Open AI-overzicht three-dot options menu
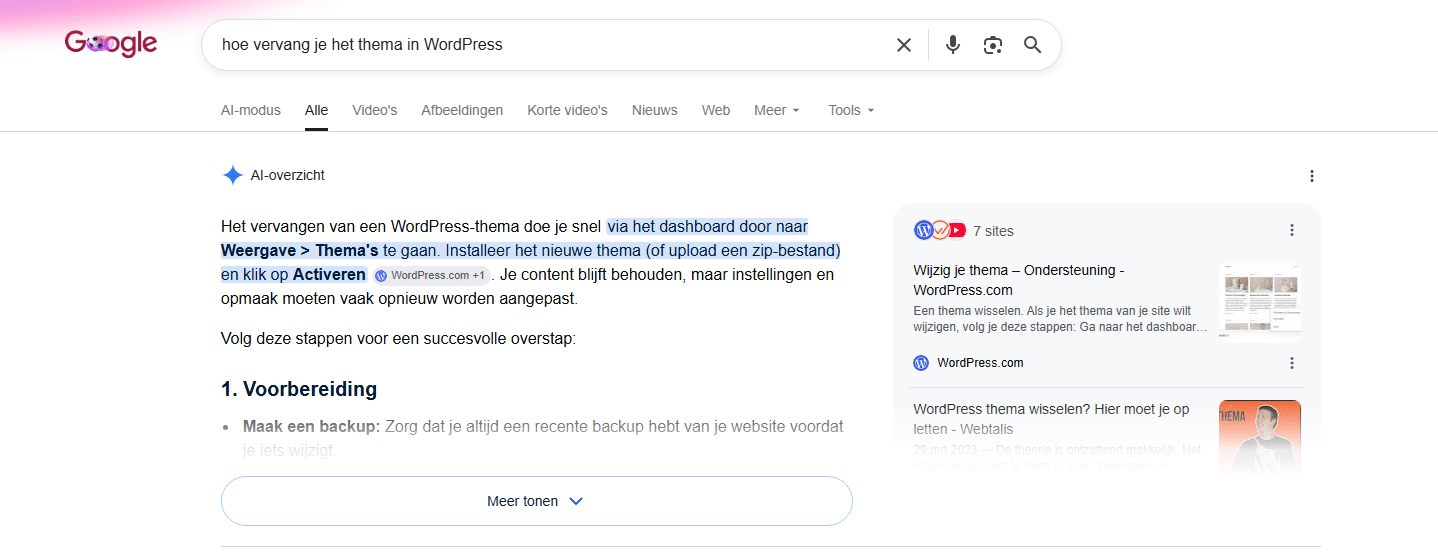The image size is (1438, 559). (1312, 176)
